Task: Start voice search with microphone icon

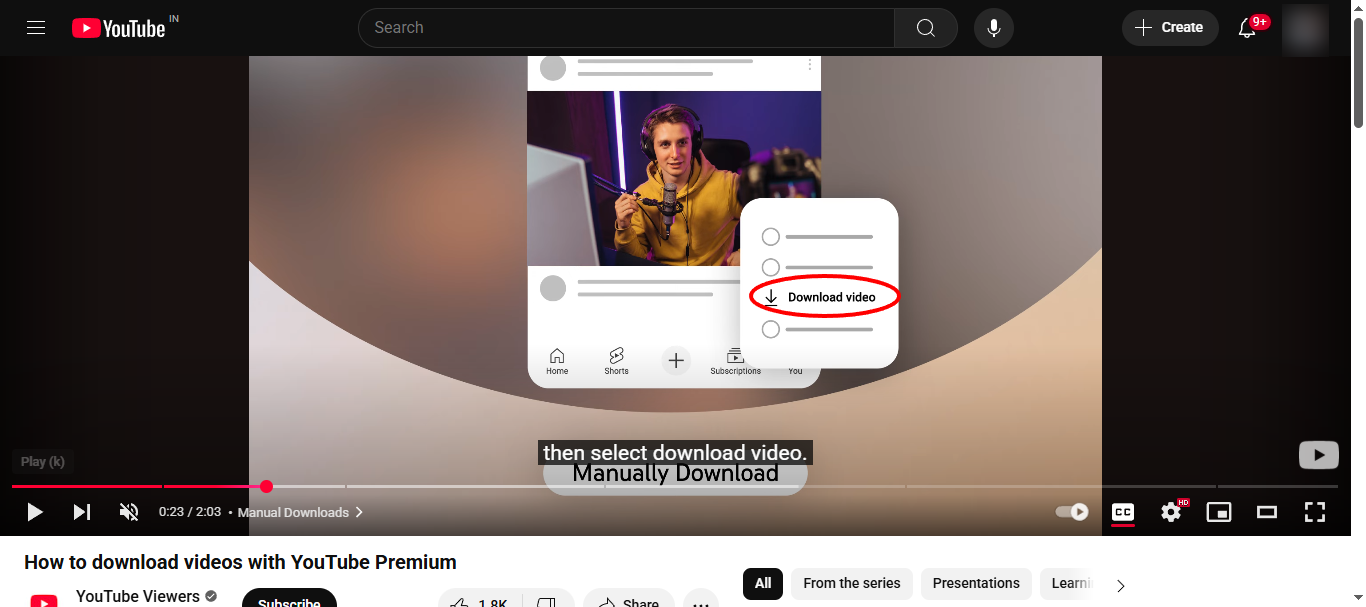Action: 994,28
